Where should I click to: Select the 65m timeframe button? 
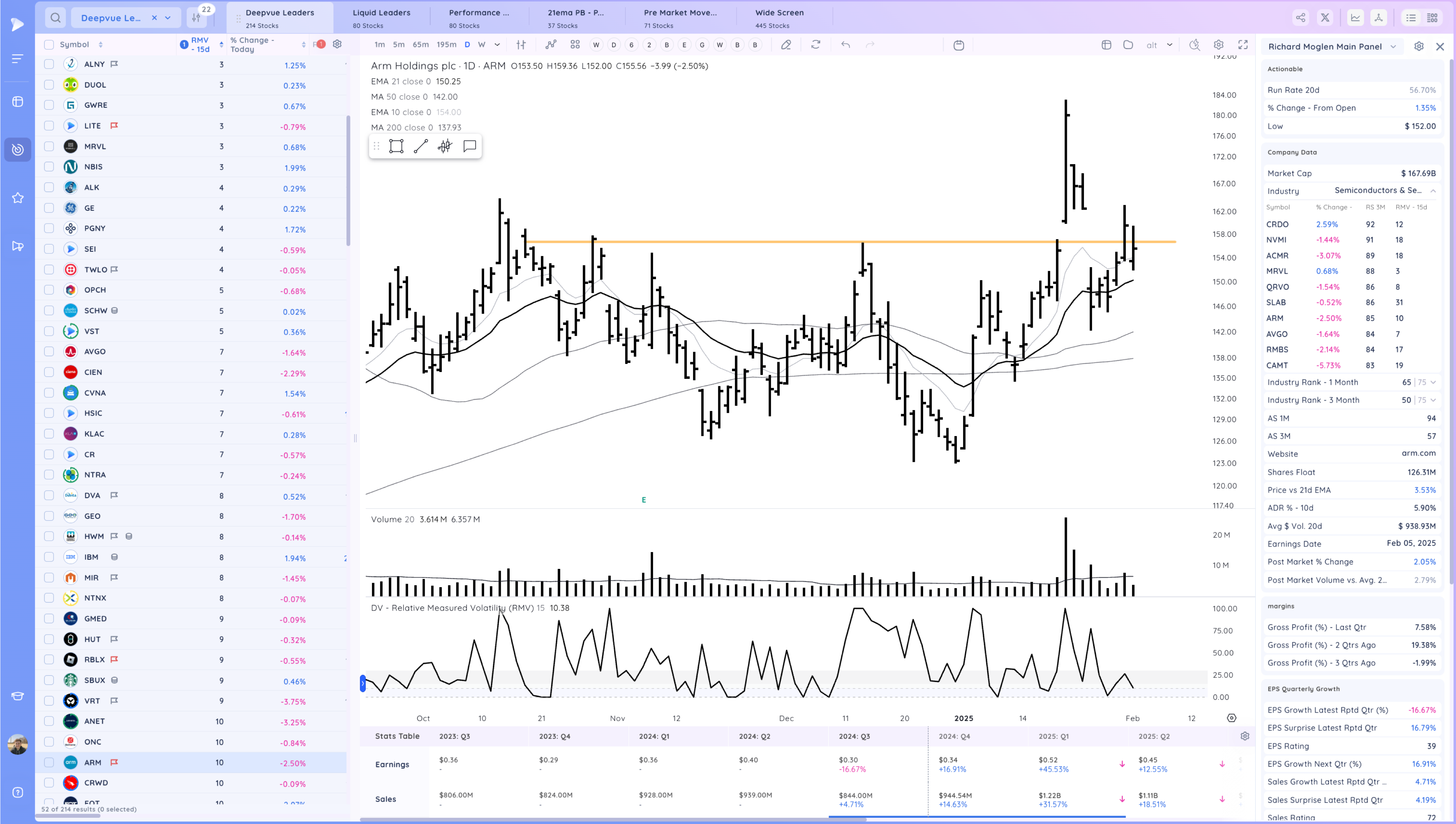click(420, 45)
